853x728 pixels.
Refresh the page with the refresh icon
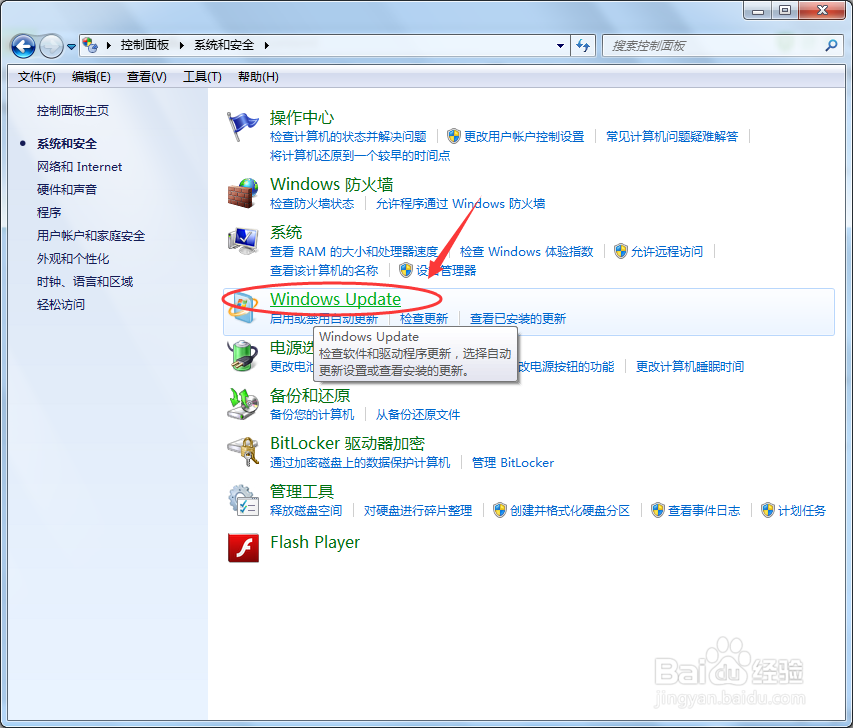pyautogui.click(x=584, y=46)
